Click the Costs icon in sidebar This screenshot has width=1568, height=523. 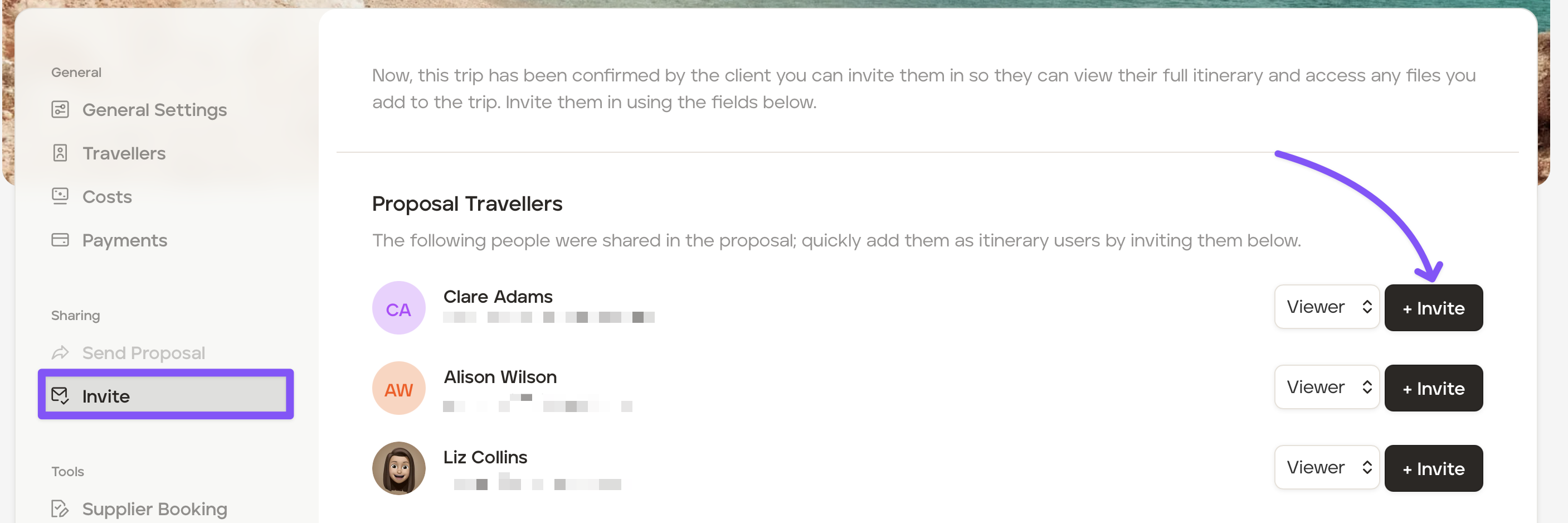[x=60, y=196]
